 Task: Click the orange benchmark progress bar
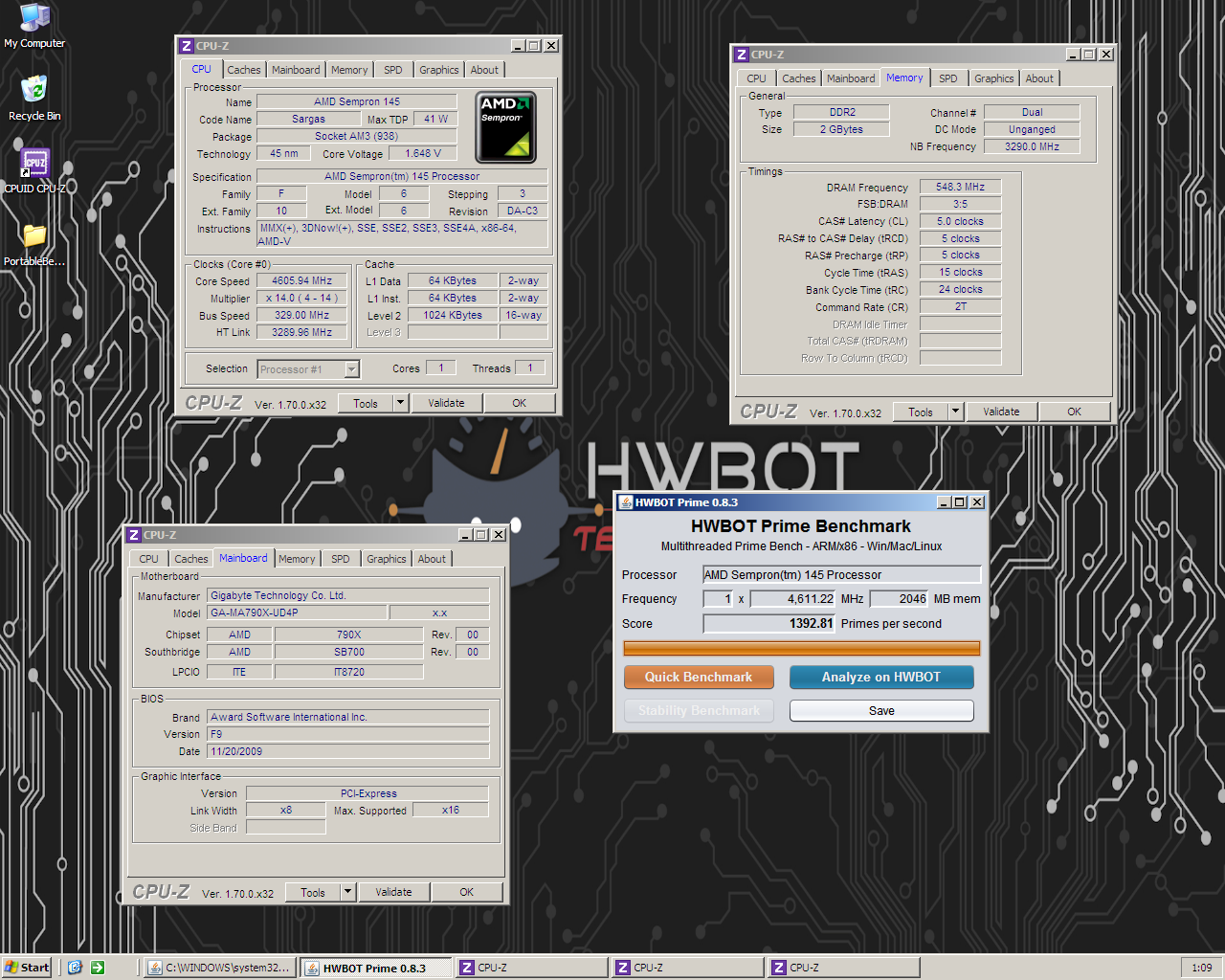802,648
